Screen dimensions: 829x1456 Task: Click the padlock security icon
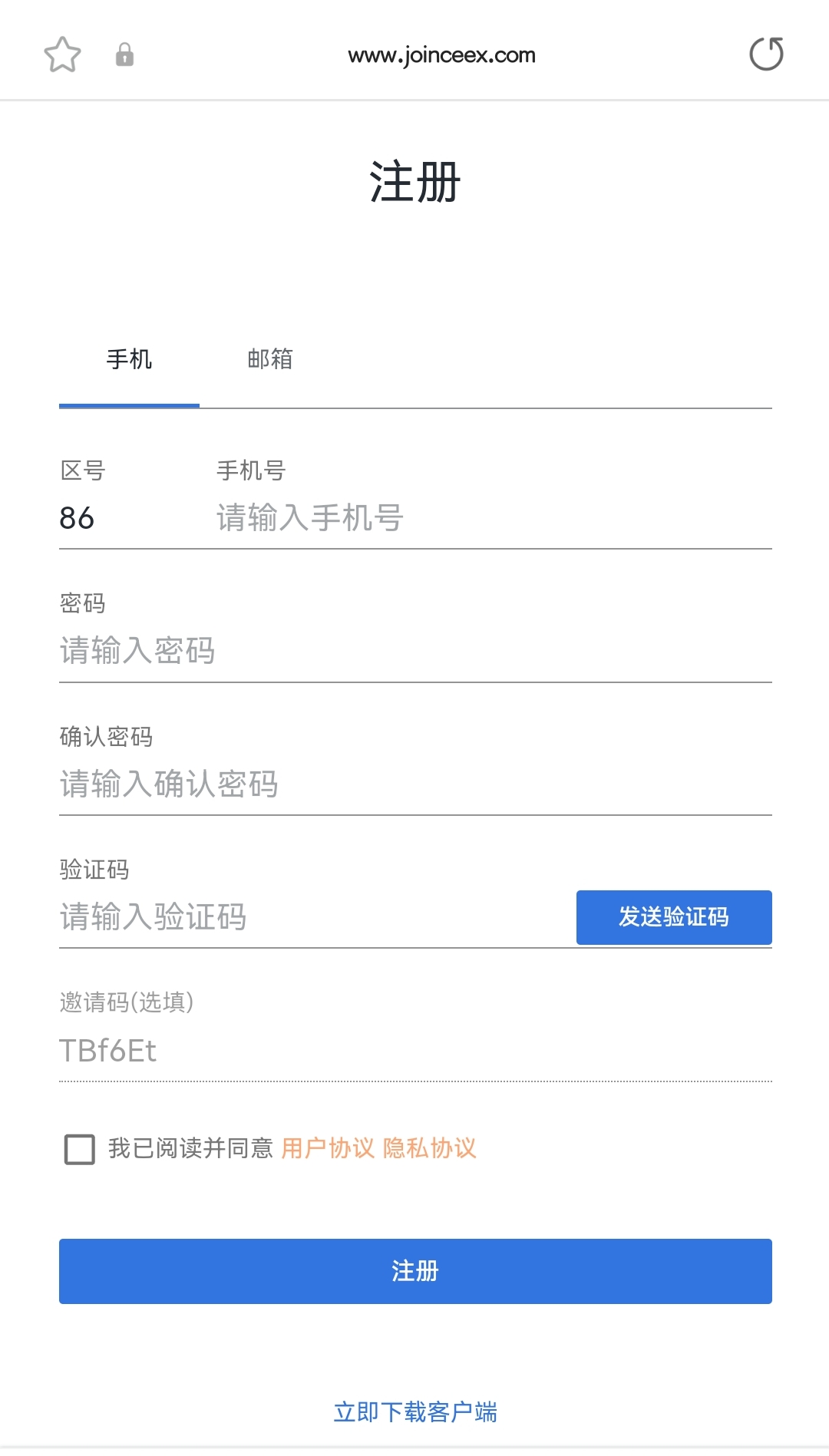click(x=124, y=54)
